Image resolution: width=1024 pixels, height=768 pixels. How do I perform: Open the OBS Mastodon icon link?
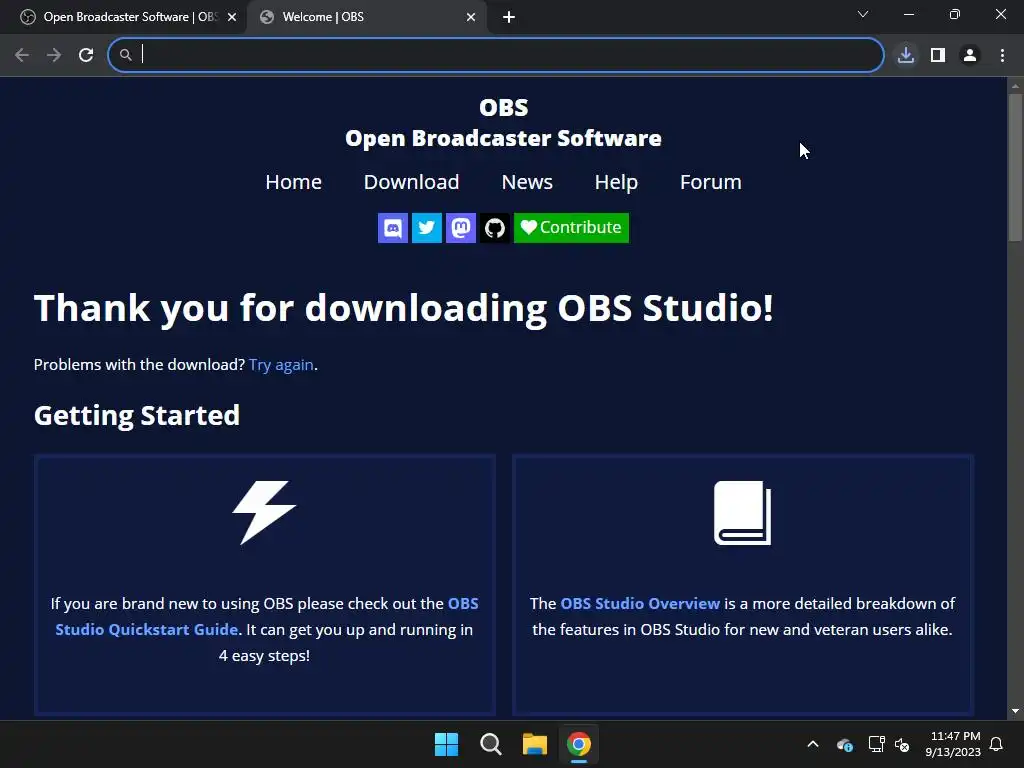460,228
